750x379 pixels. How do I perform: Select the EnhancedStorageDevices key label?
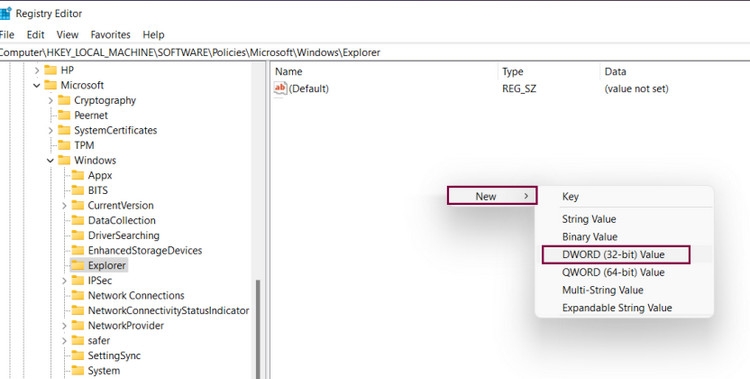(145, 250)
